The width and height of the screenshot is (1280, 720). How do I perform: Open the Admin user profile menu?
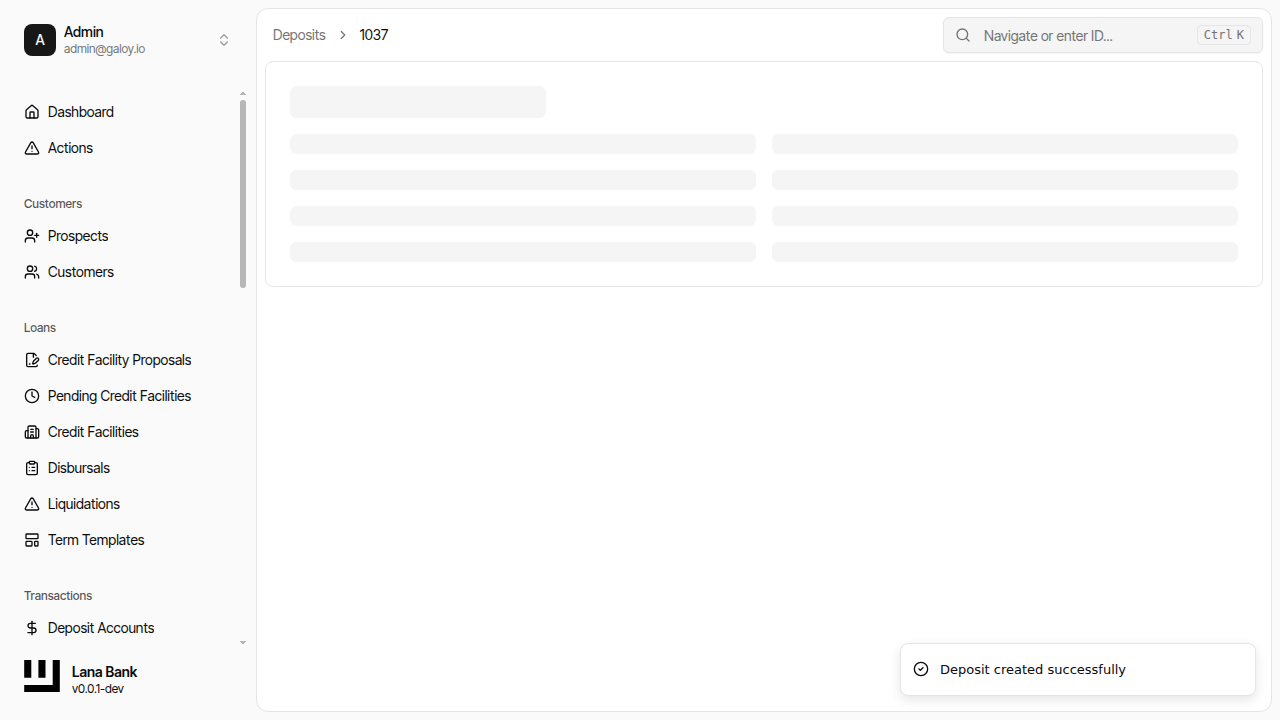[104, 40]
